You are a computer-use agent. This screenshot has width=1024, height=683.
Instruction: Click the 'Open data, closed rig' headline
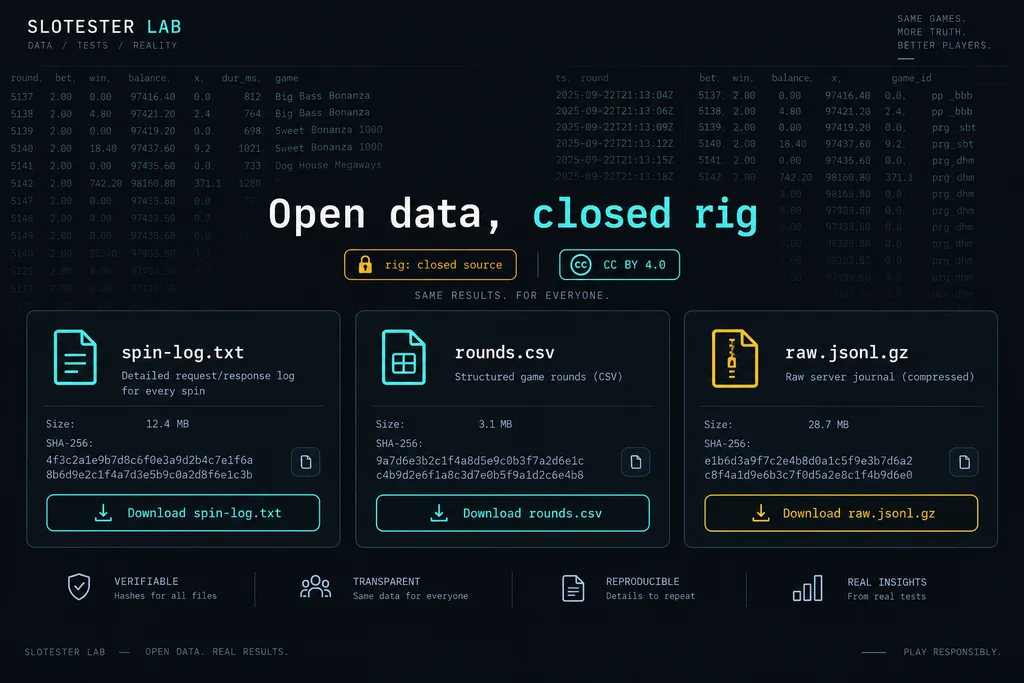(513, 214)
